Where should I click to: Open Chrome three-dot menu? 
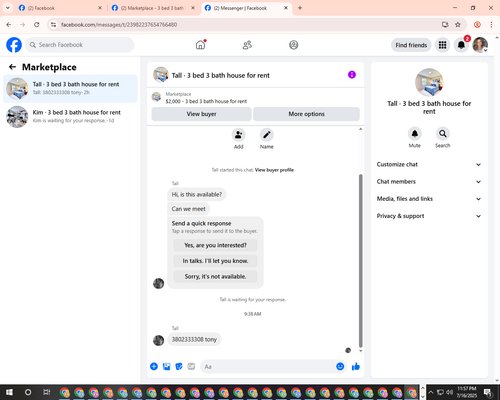pos(491,25)
